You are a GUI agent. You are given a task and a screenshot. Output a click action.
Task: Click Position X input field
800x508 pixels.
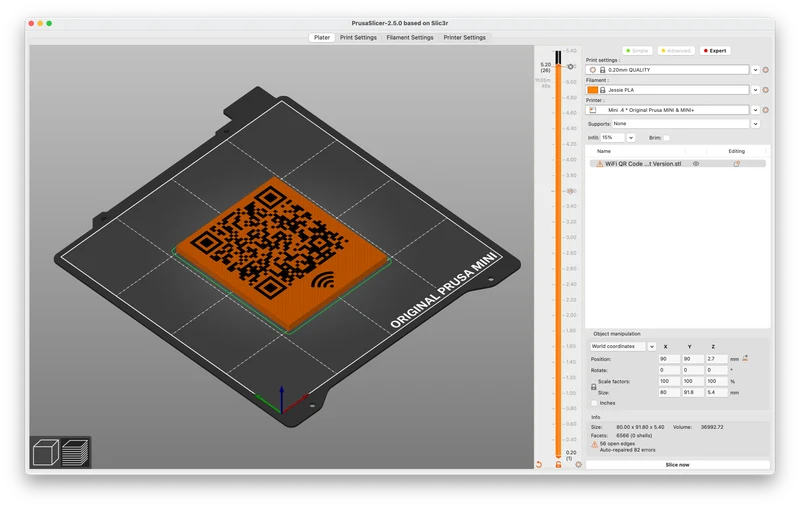coord(669,359)
